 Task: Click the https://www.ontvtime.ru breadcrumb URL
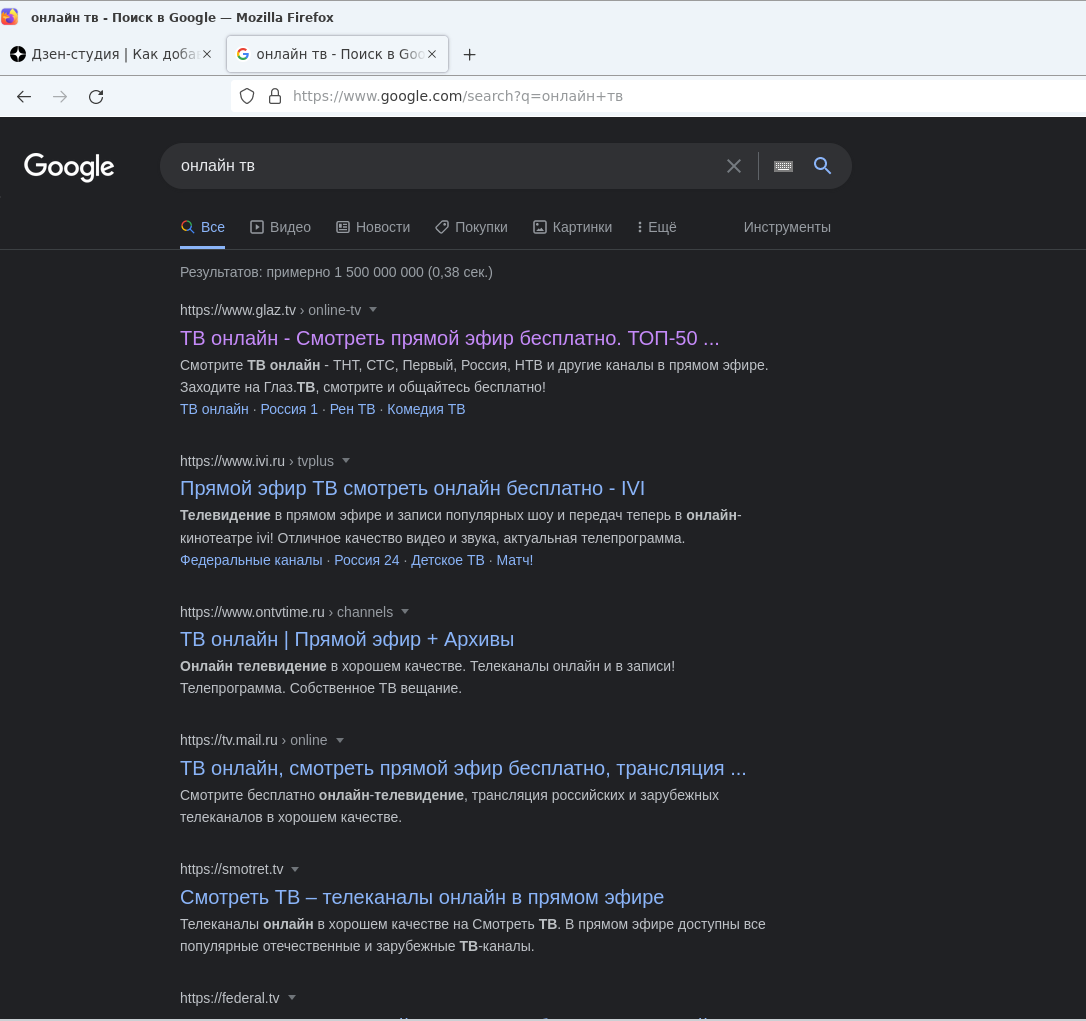(252, 612)
